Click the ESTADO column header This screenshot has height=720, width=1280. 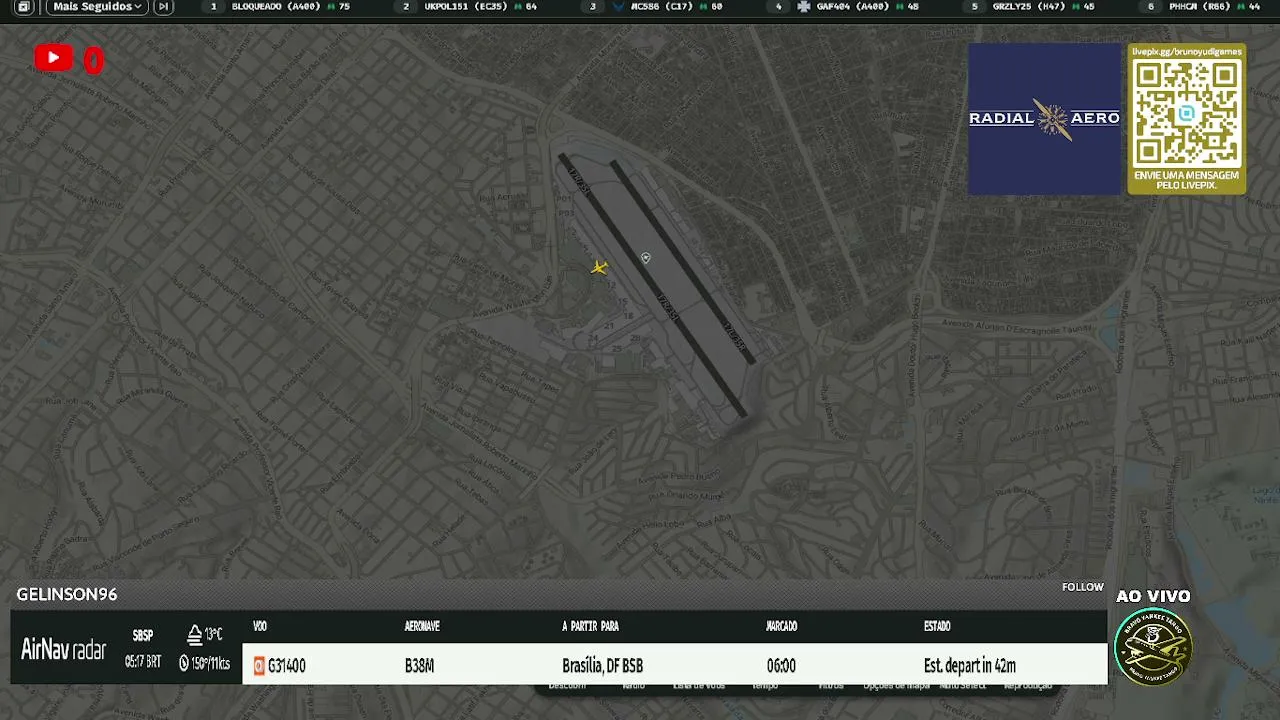[937, 626]
